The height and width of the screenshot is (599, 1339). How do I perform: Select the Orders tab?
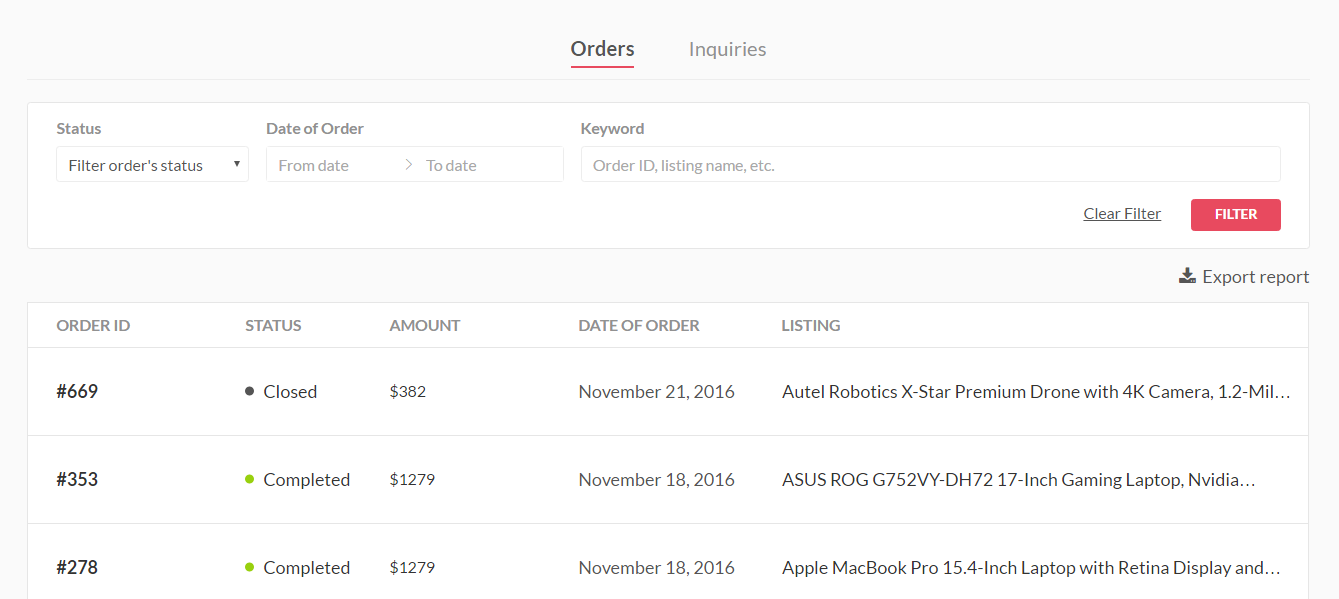pyautogui.click(x=602, y=49)
